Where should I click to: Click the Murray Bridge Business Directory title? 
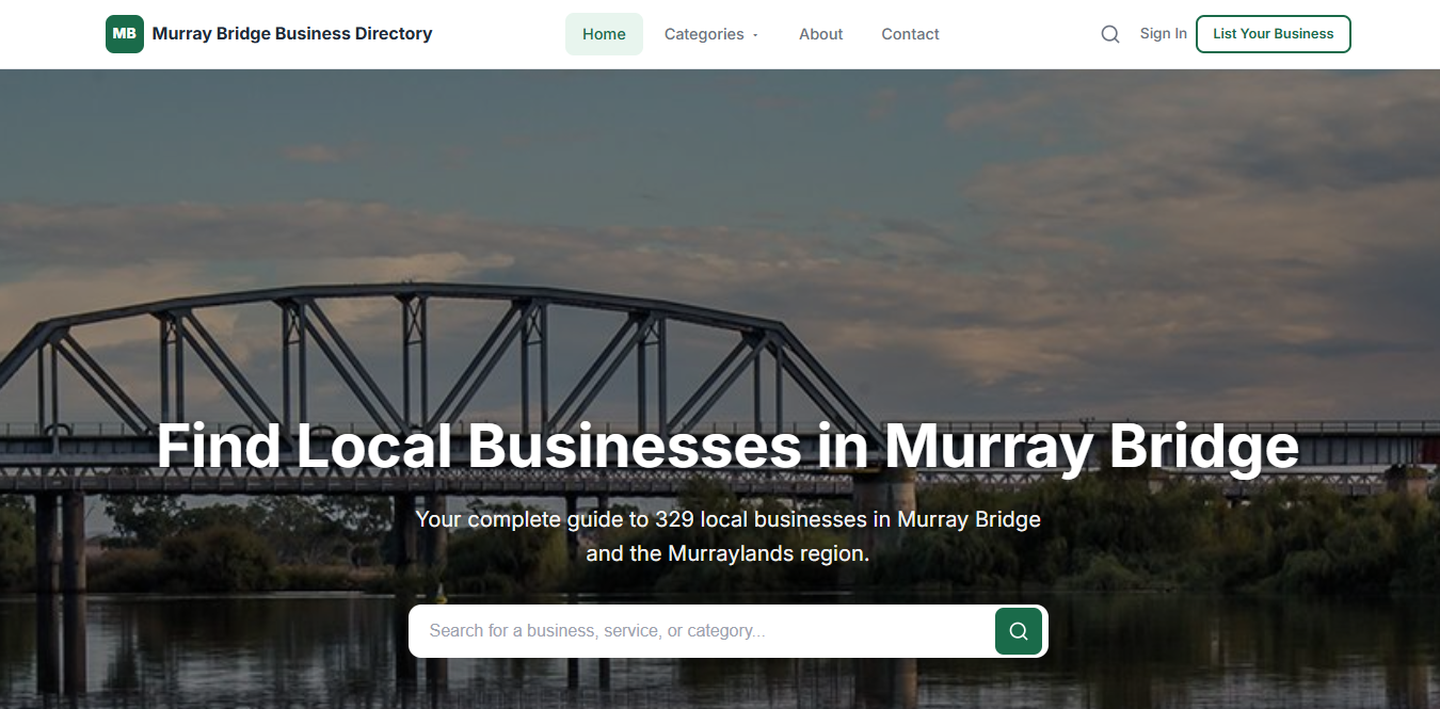292,33
